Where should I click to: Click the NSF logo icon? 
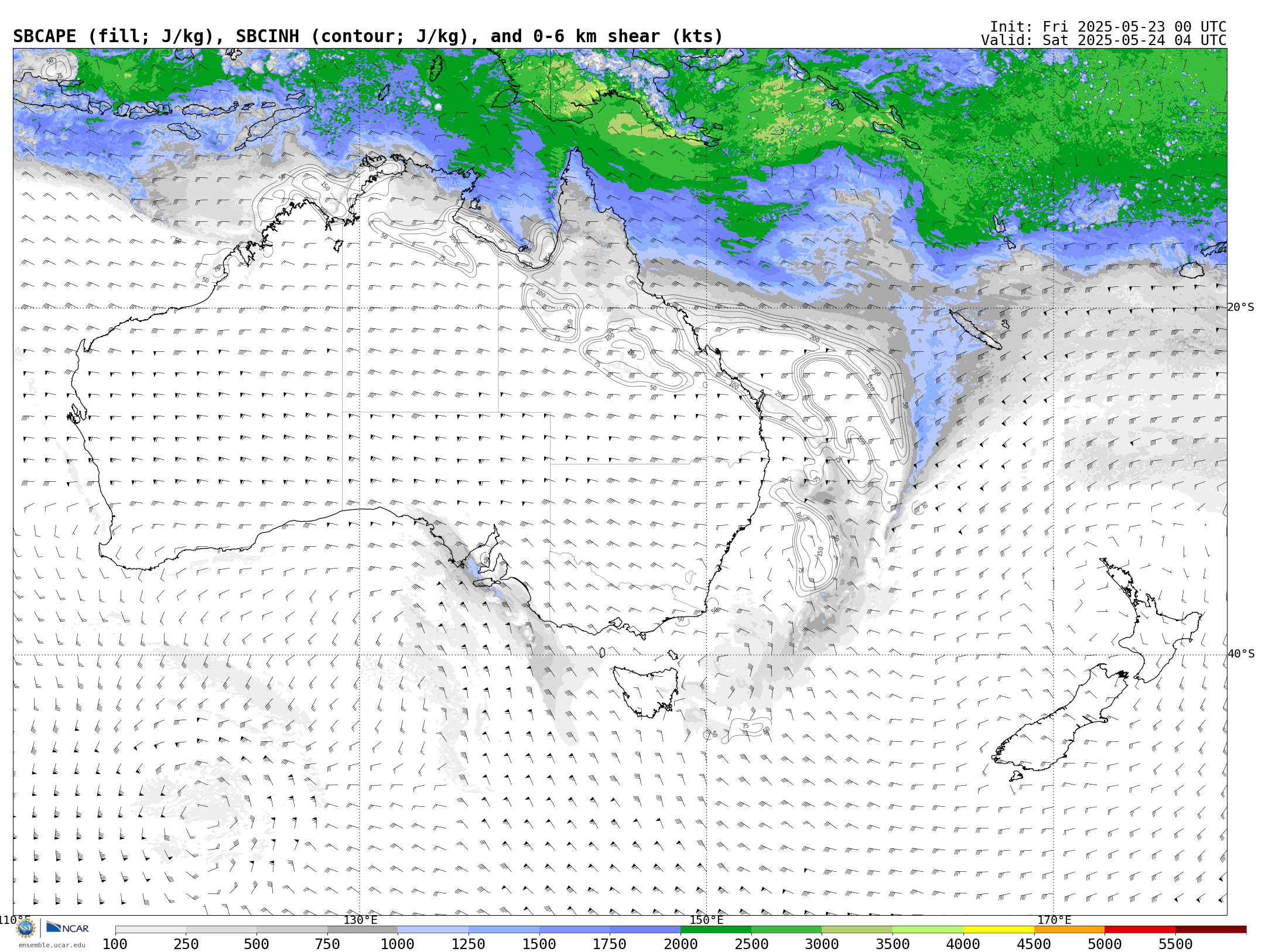26,929
